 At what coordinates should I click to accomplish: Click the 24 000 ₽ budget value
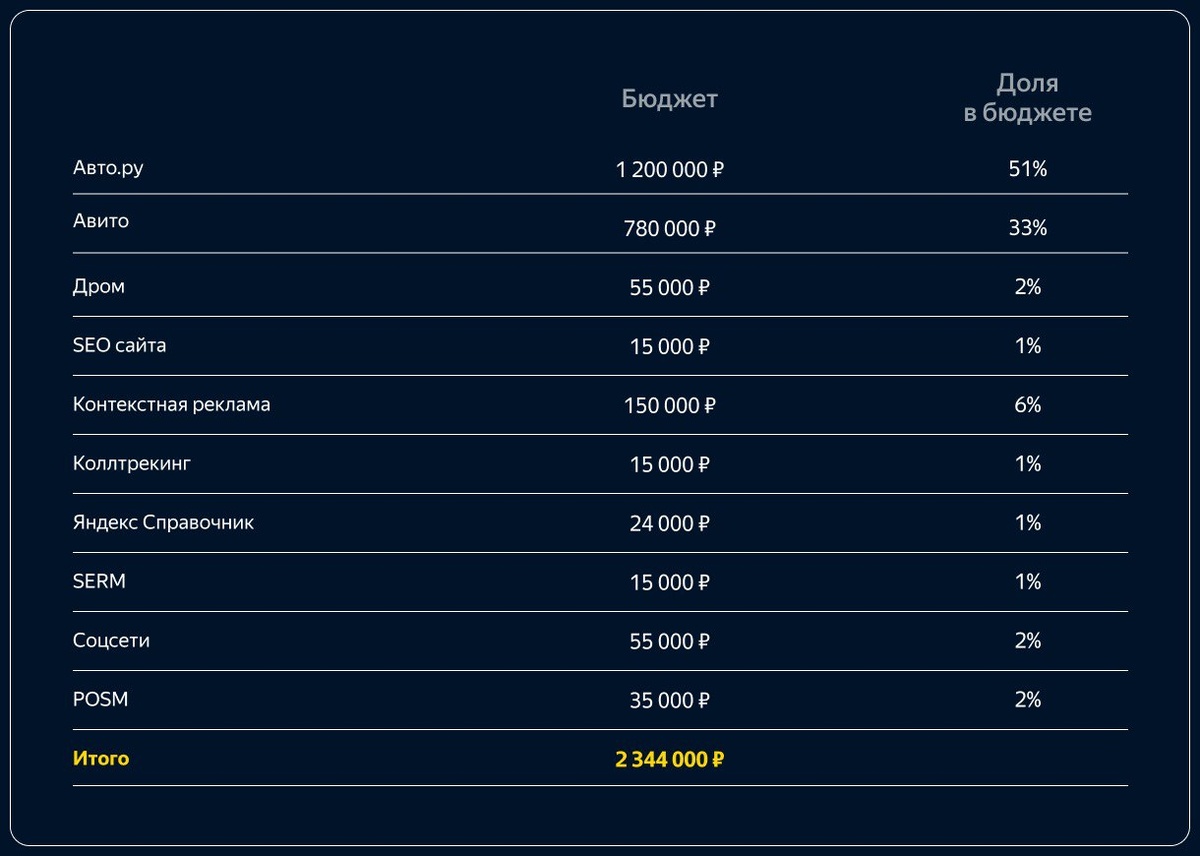(x=670, y=524)
